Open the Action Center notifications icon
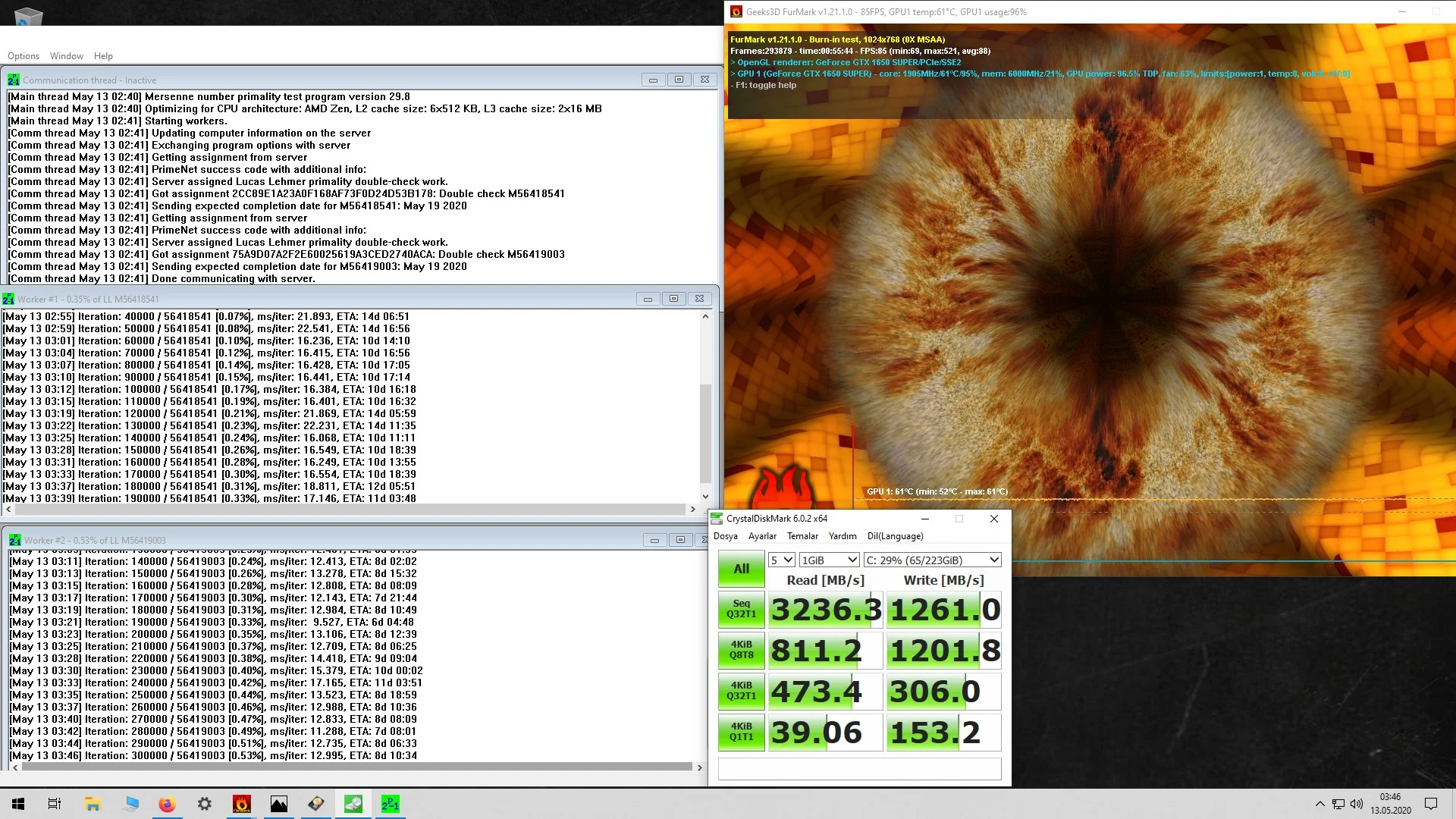This screenshot has width=1456, height=819. [1431, 804]
